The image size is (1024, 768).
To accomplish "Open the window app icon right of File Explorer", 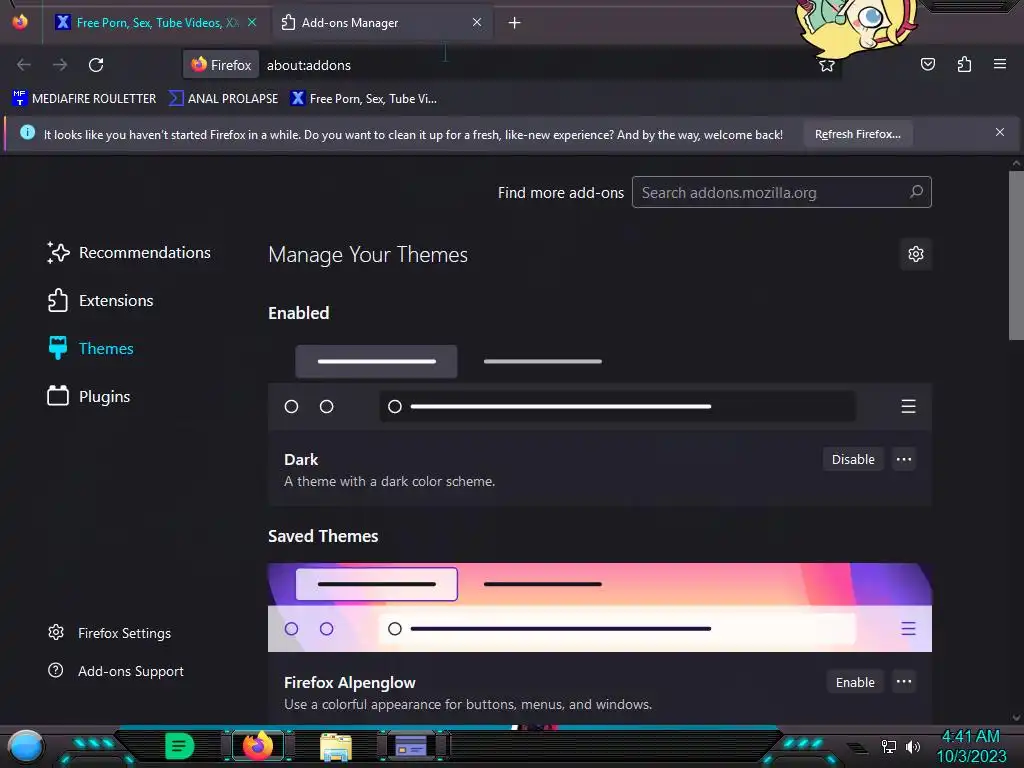I will 411,746.
